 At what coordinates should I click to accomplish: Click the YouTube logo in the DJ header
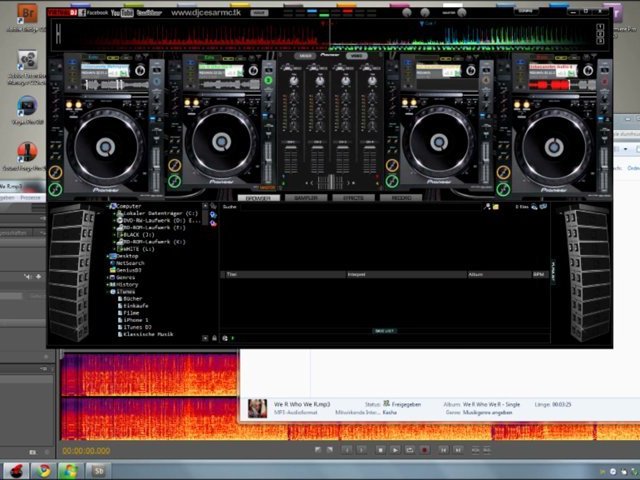[122, 14]
